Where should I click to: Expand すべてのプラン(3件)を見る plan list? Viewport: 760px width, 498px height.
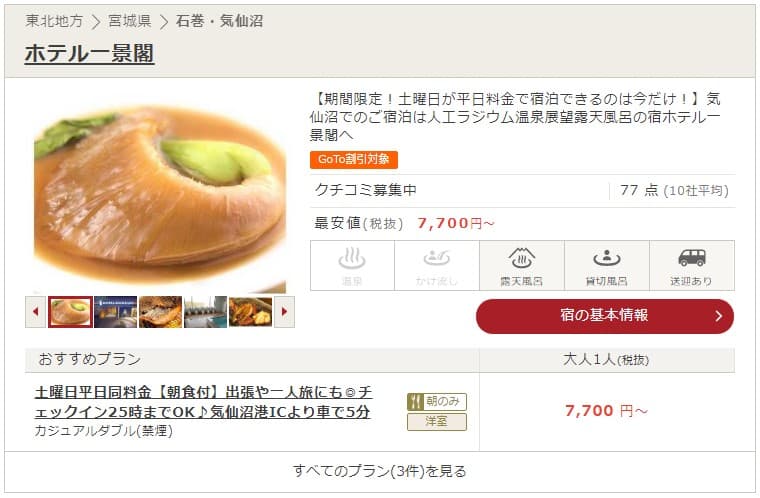pyautogui.click(x=380, y=471)
